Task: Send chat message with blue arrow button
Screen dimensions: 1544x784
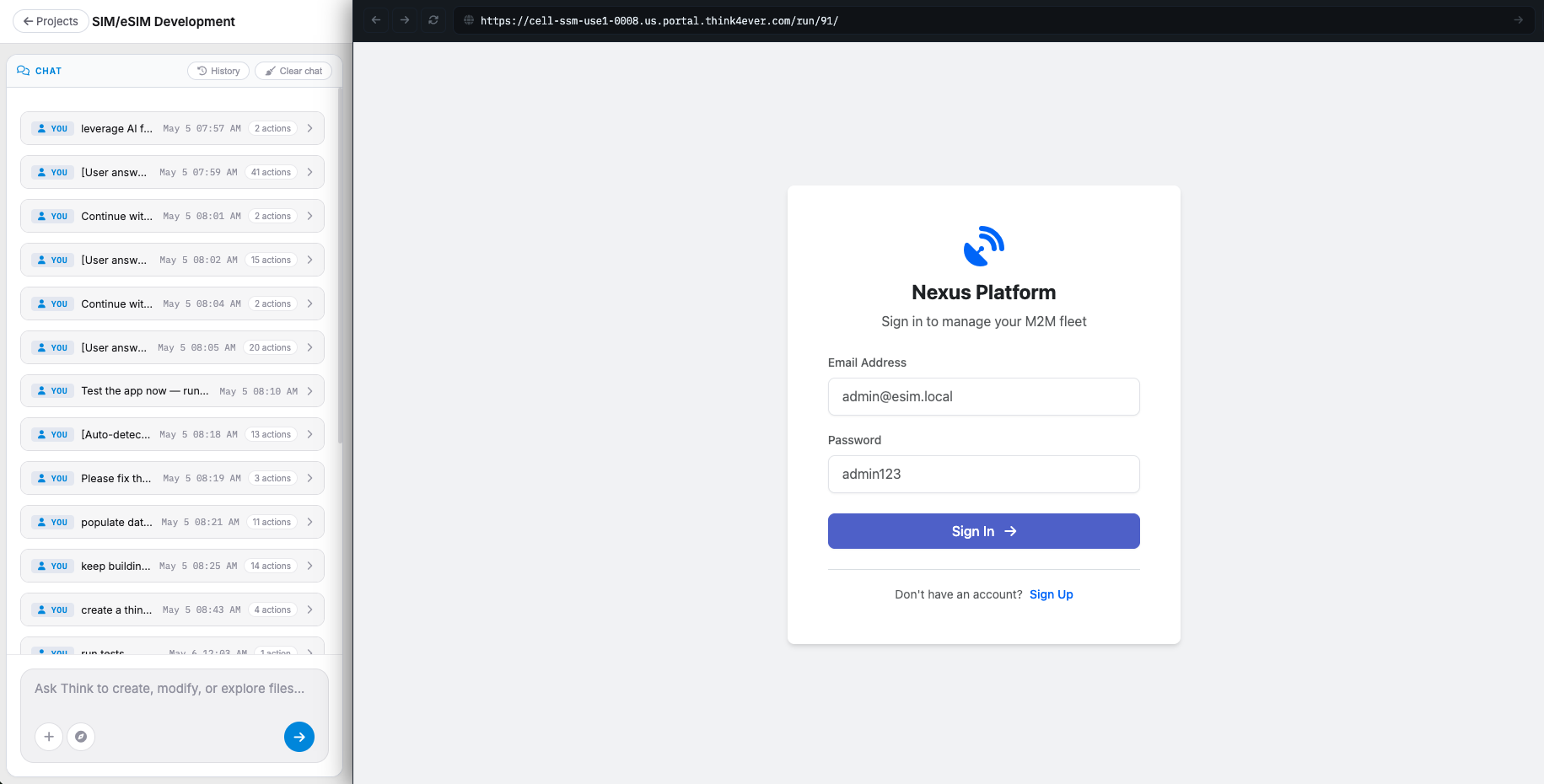Action: (299, 737)
